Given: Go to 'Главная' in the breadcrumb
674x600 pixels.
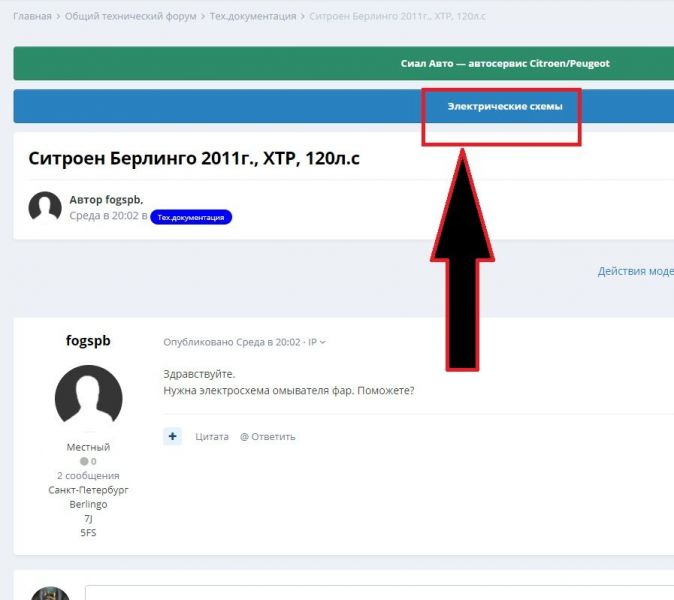Looking at the screenshot, I should (x=32, y=17).
